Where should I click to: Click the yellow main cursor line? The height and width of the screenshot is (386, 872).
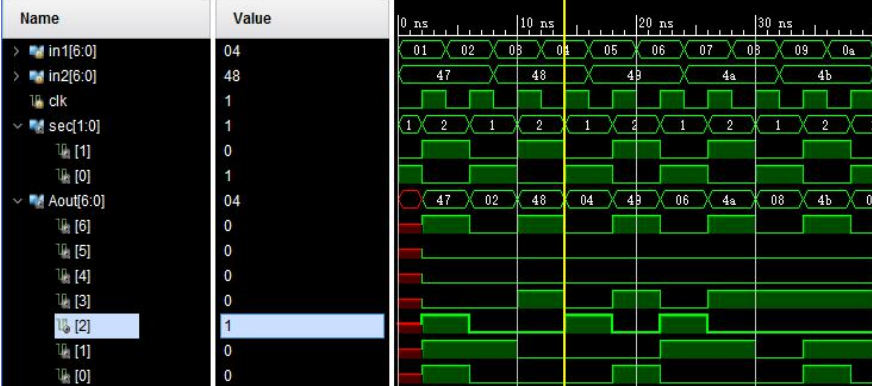[x=564, y=193]
